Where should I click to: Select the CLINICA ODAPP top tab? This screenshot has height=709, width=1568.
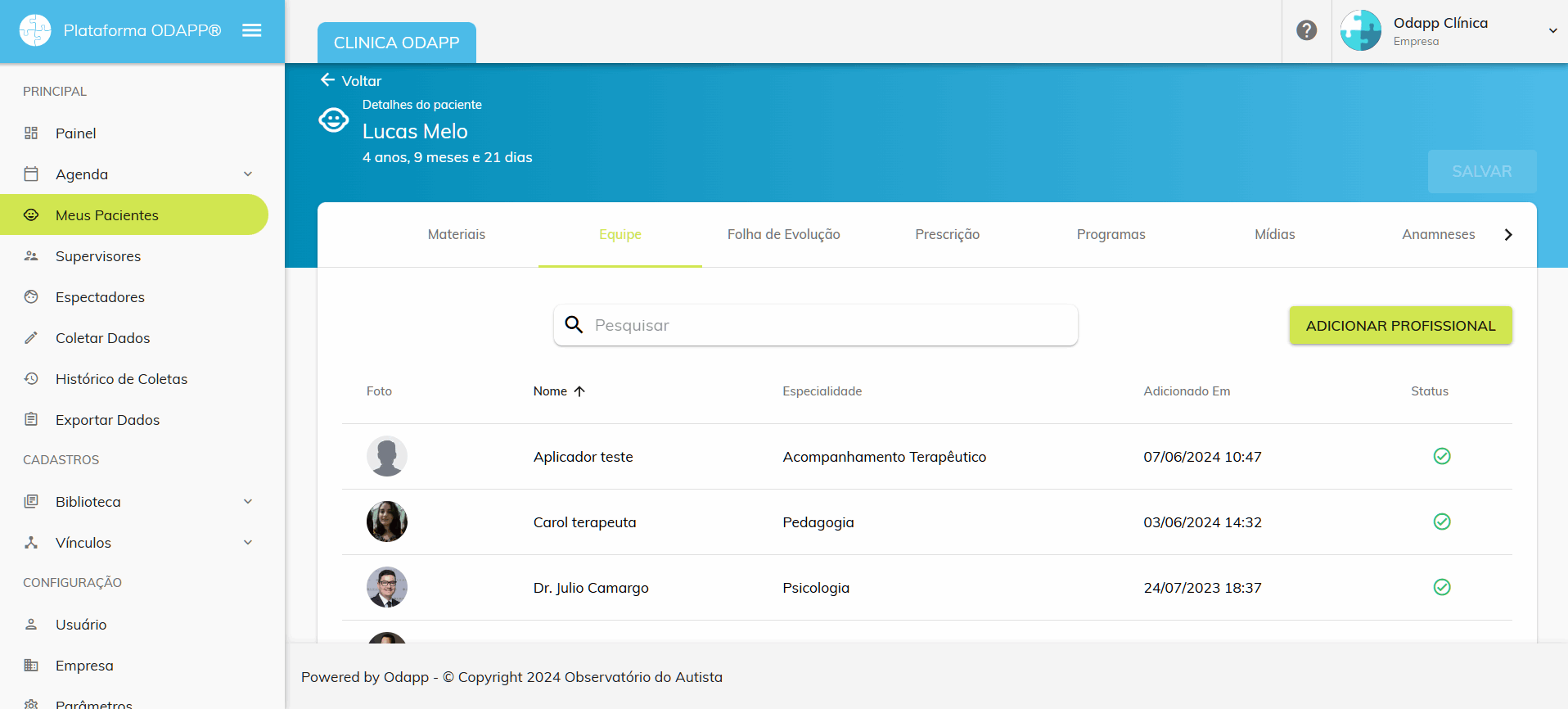click(397, 43)
